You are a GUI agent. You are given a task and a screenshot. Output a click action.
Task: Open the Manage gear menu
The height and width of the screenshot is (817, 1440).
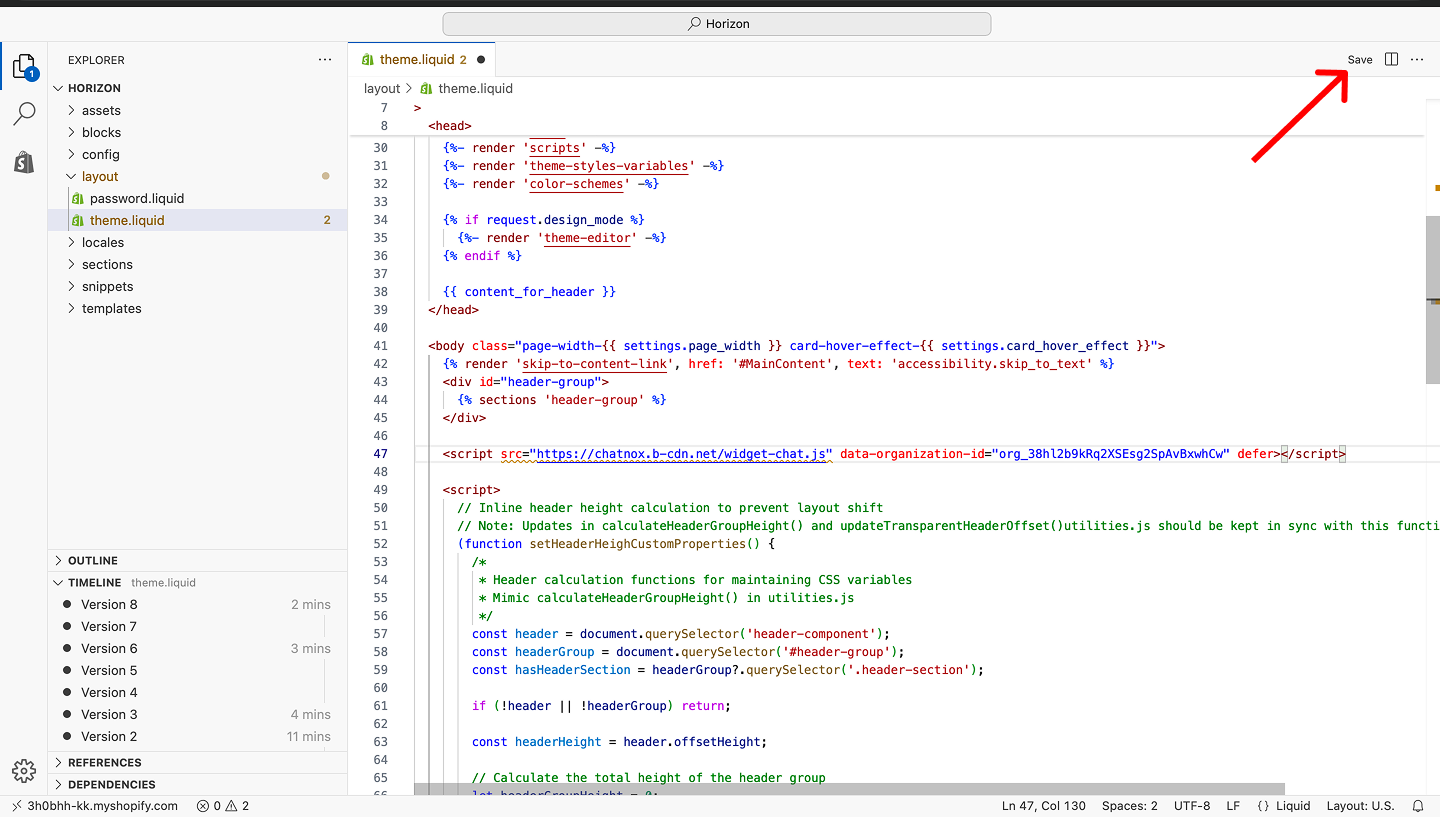pos(24,770)
